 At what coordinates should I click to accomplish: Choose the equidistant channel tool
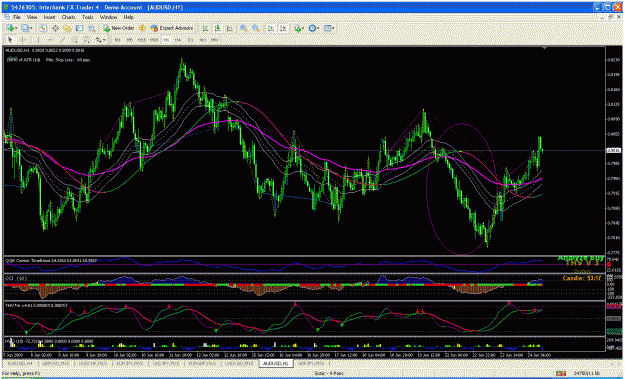pos(75,40)
